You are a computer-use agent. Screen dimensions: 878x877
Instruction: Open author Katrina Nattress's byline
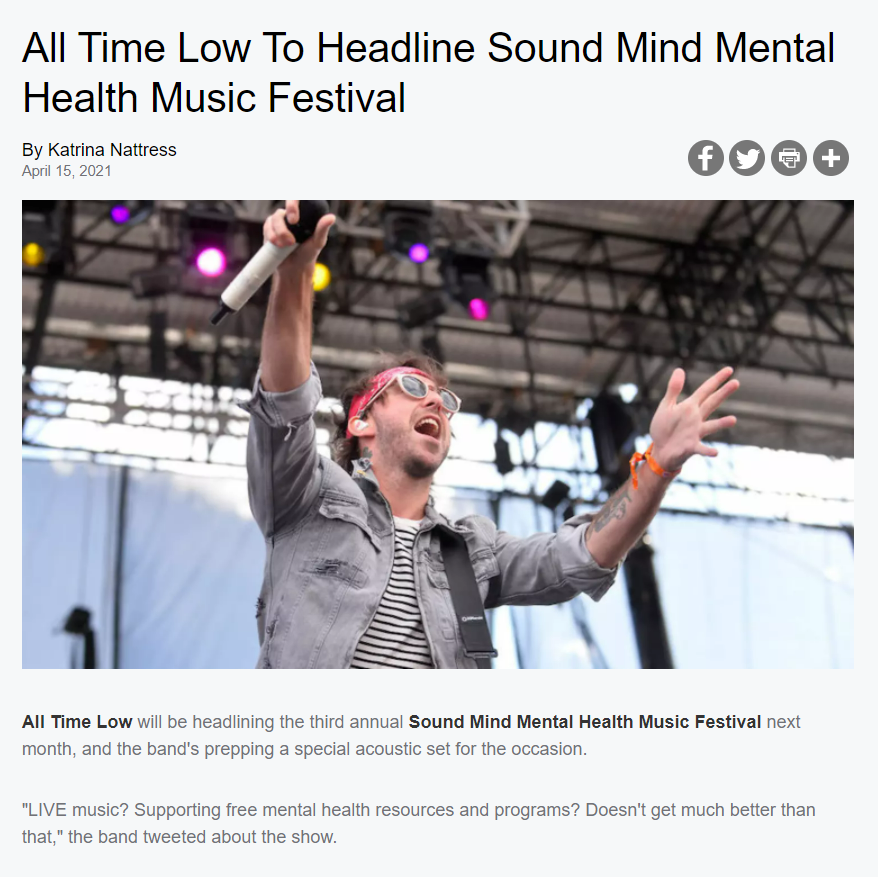pyautogui.click(x=99, y=150)
